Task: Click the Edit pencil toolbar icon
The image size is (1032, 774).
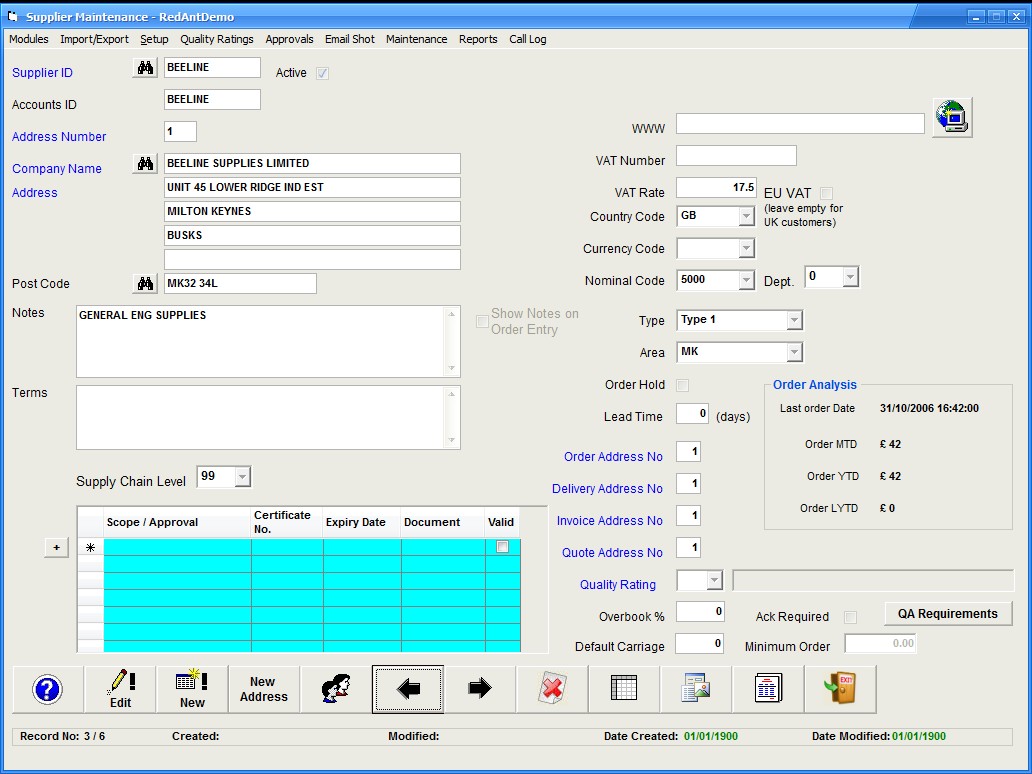Action: [120, 689]
